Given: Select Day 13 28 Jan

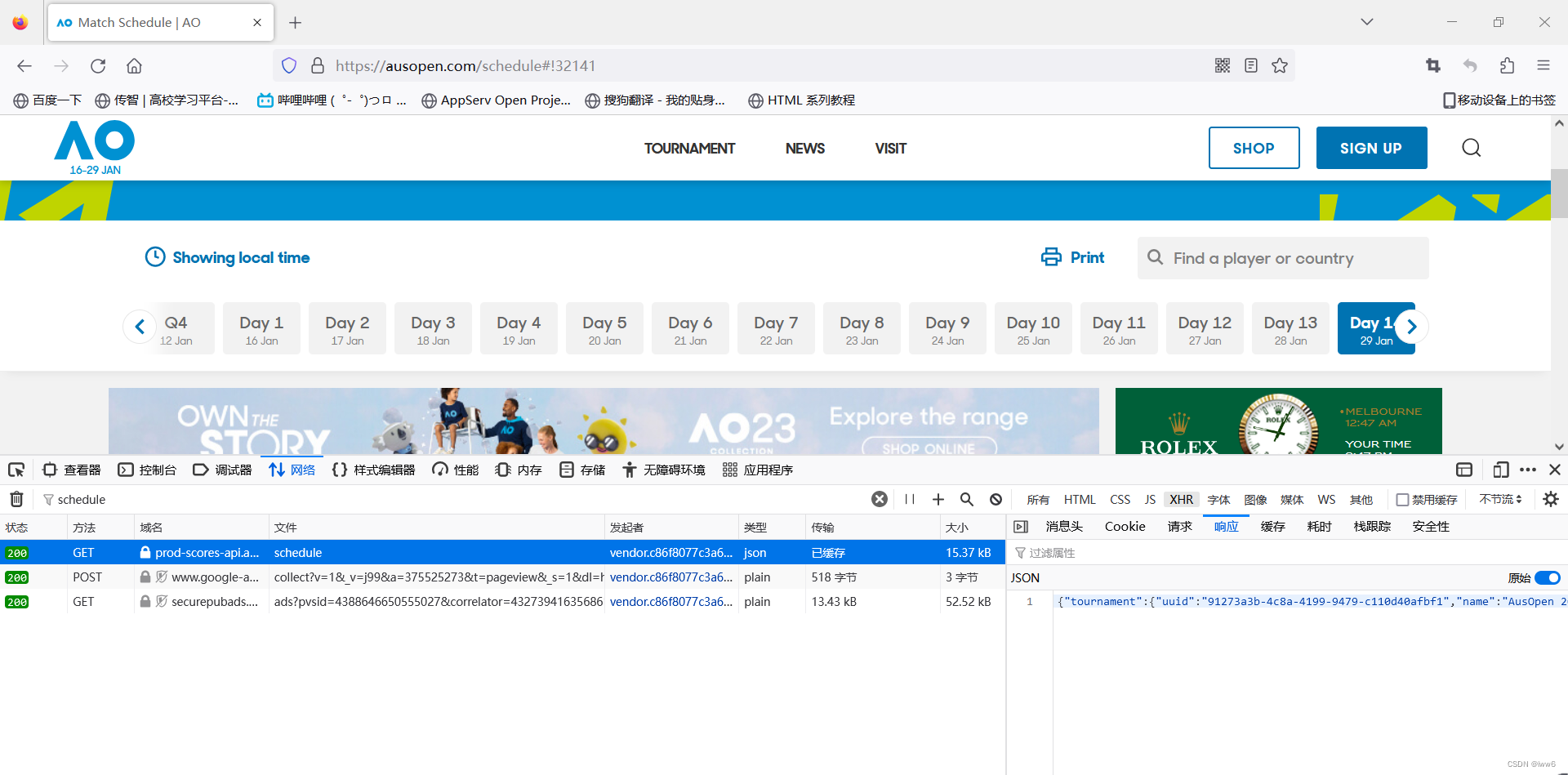Looking at the screenshot, I should 1290,328.
